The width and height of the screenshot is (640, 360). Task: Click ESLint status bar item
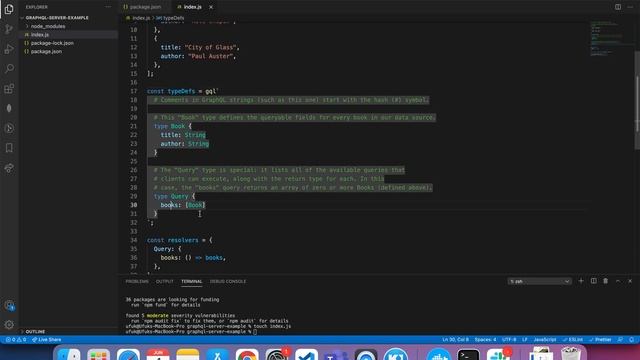(x=573, y=340)
